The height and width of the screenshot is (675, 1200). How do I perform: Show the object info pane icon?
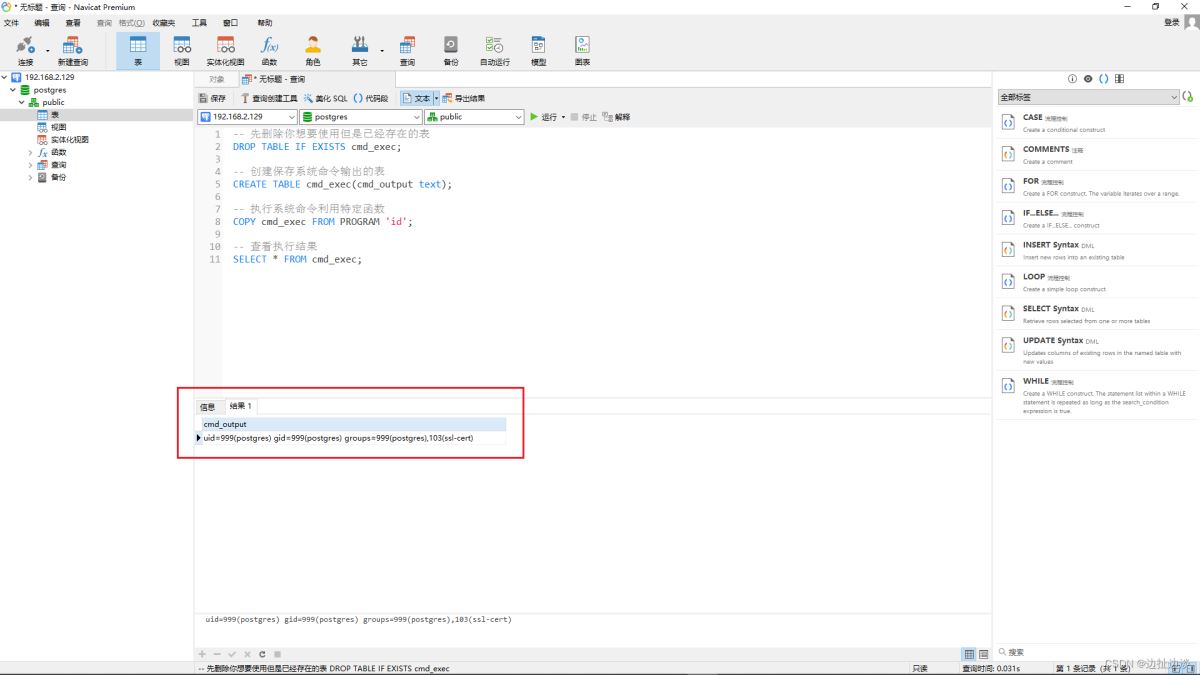(1072, 79)
